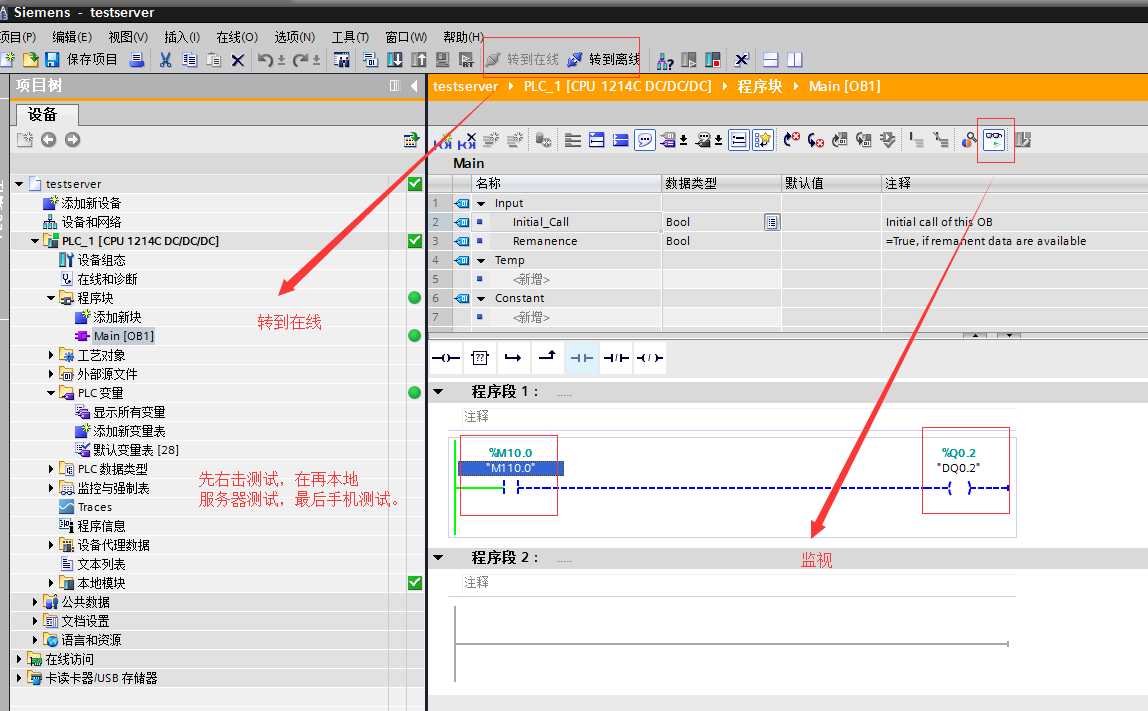The image size is (1148, 711).
Task: Click the Upload from device icon
Action: (419, 59)
